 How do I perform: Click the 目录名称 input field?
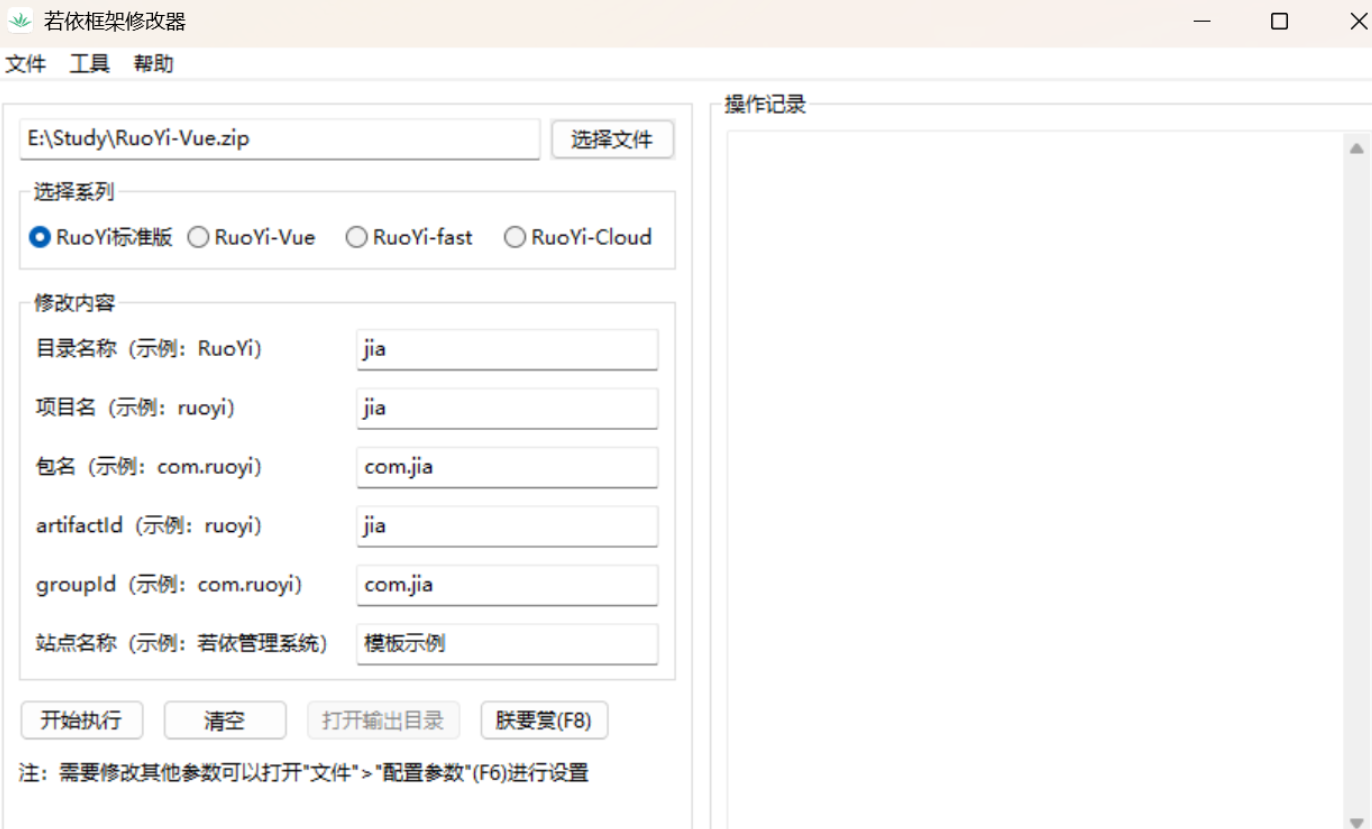[x=507, y=350]
